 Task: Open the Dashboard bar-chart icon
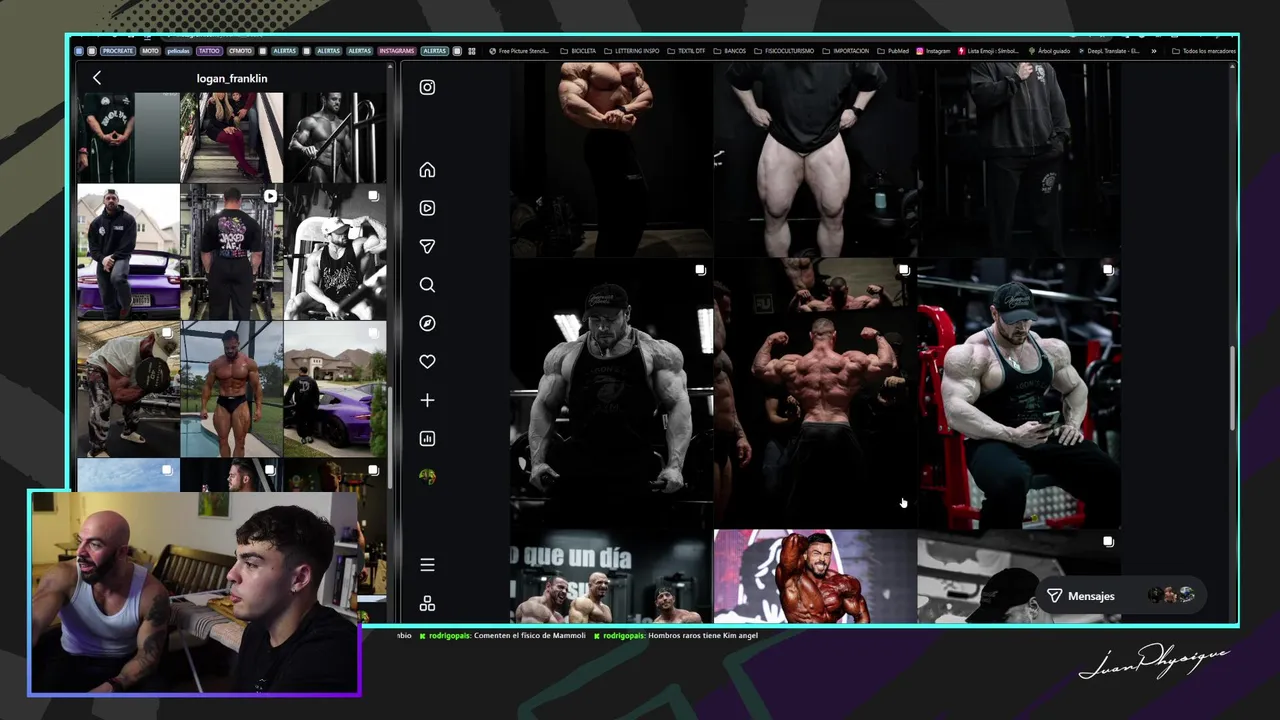point(427,438)
